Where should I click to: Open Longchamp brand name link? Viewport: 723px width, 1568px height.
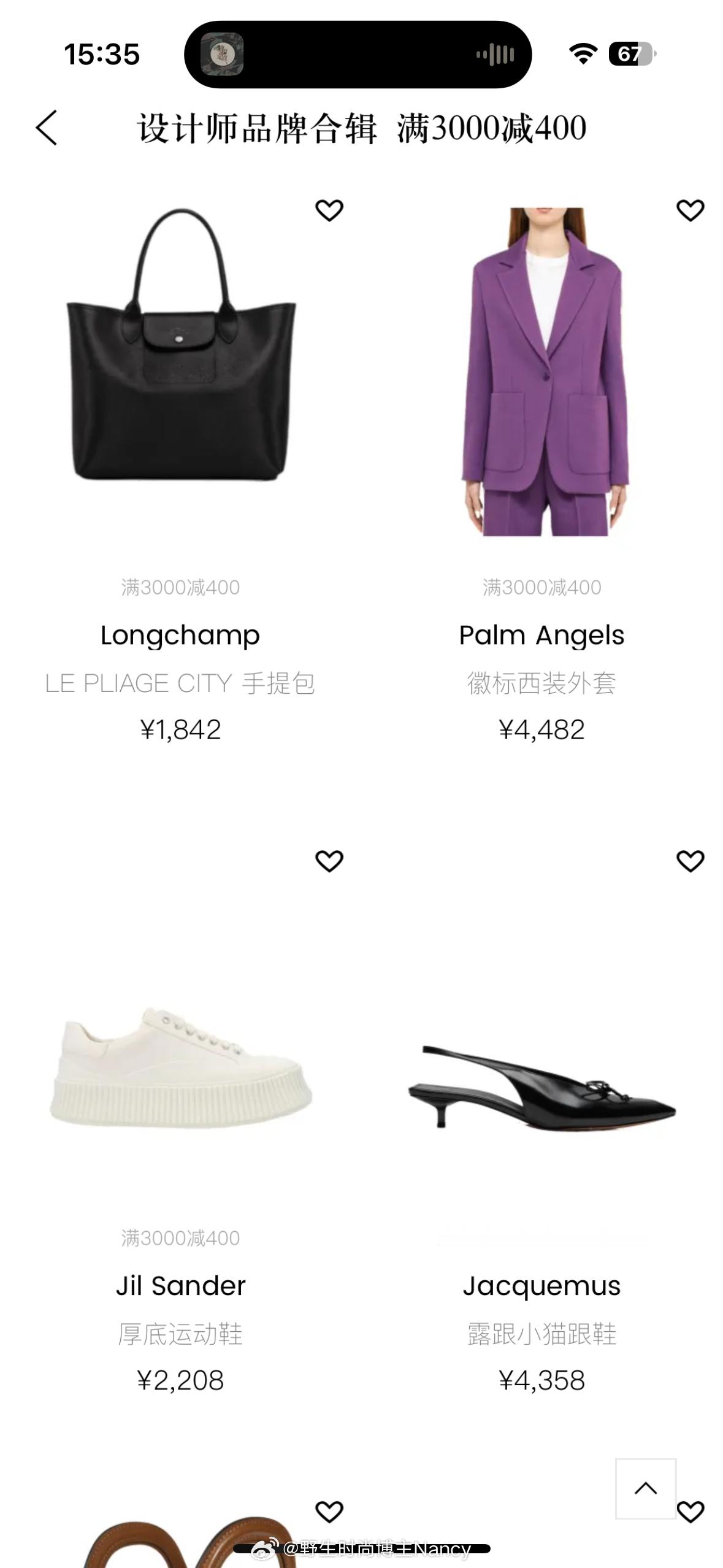[180, 636]
